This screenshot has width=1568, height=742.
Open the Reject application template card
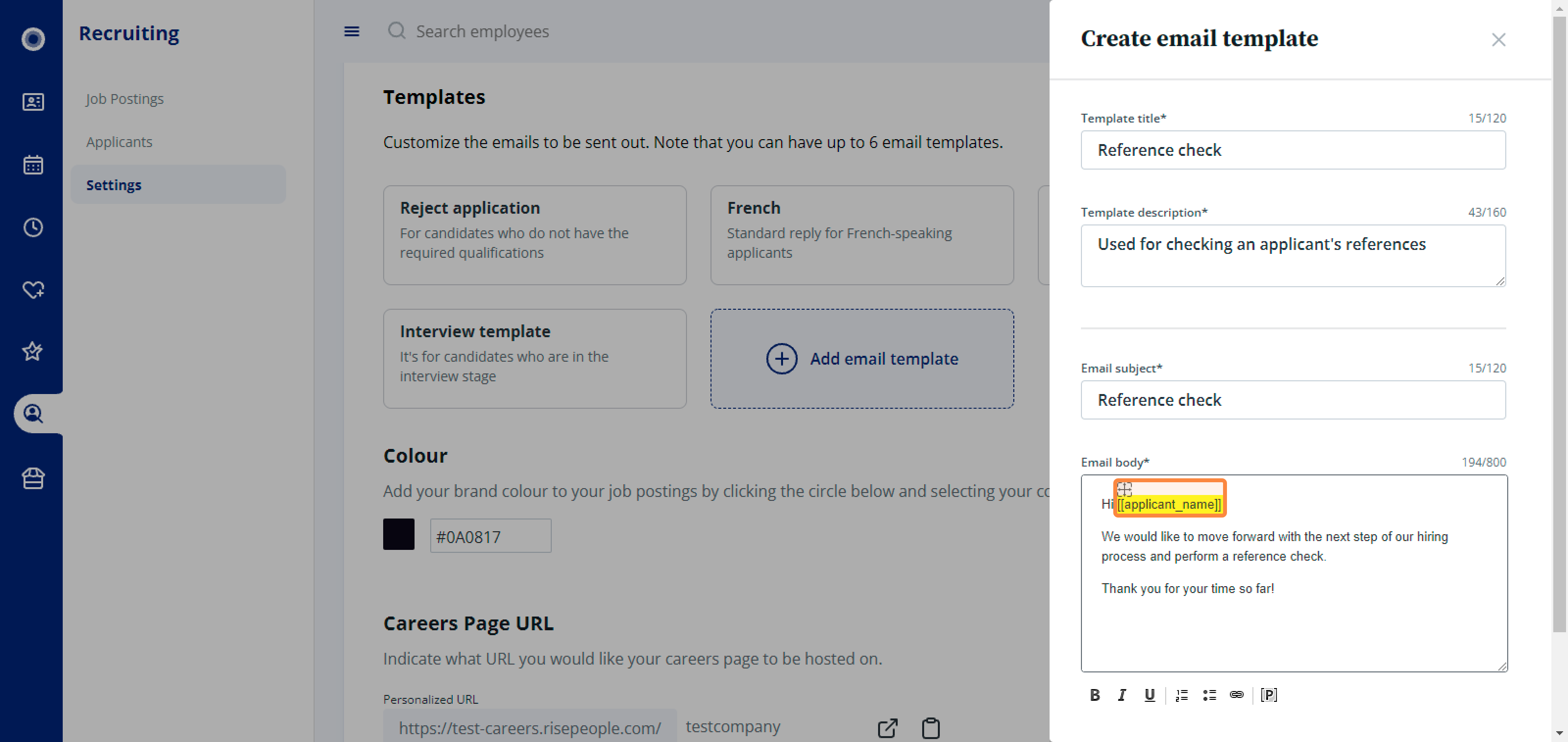(535, 235)
